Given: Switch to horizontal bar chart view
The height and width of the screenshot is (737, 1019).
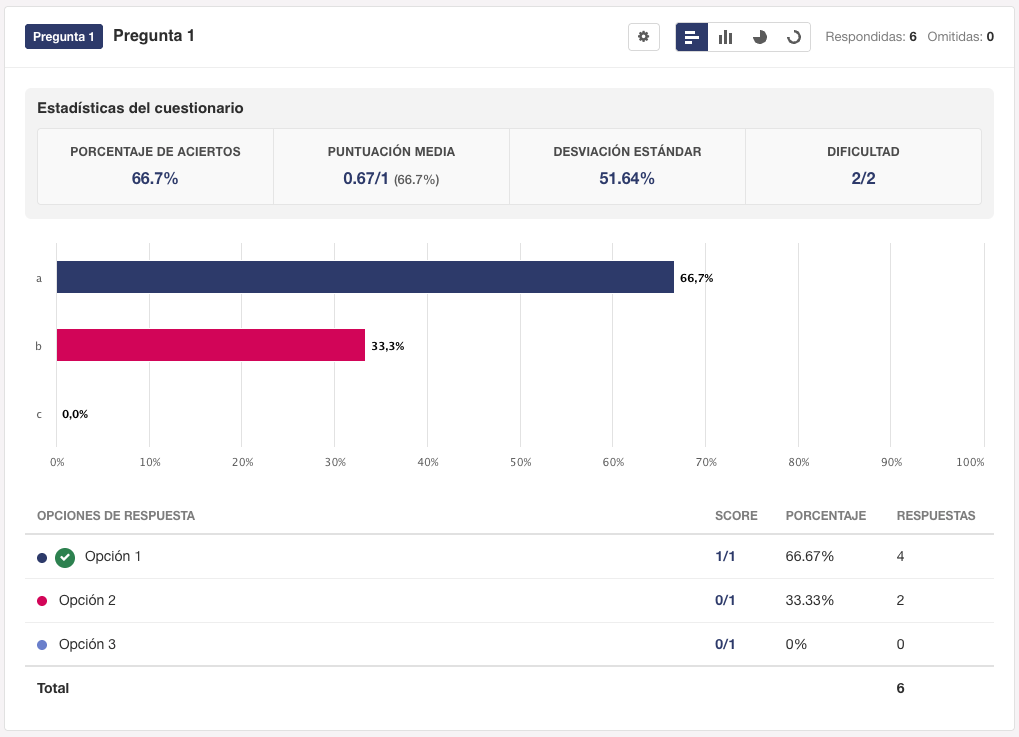Looking at the screenshot, I should pos(692,37).
